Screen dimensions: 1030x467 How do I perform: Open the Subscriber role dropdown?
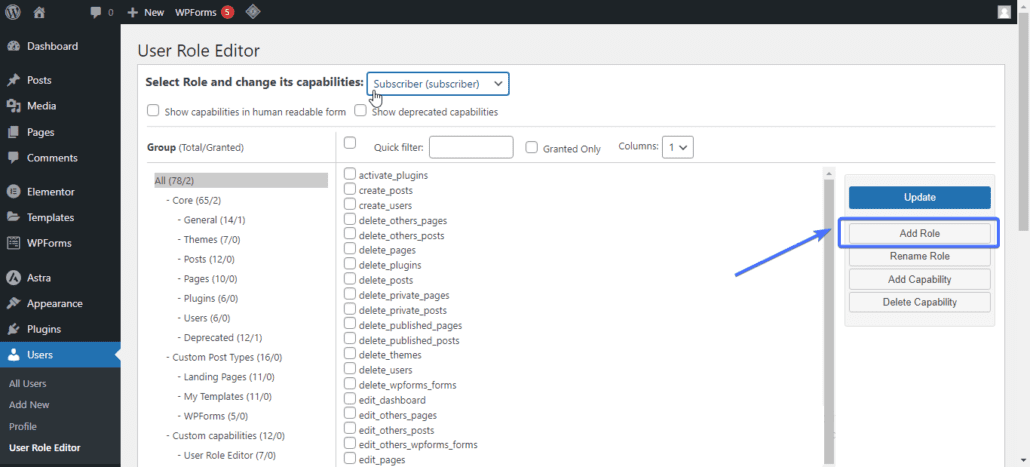[x=438, y=84]
